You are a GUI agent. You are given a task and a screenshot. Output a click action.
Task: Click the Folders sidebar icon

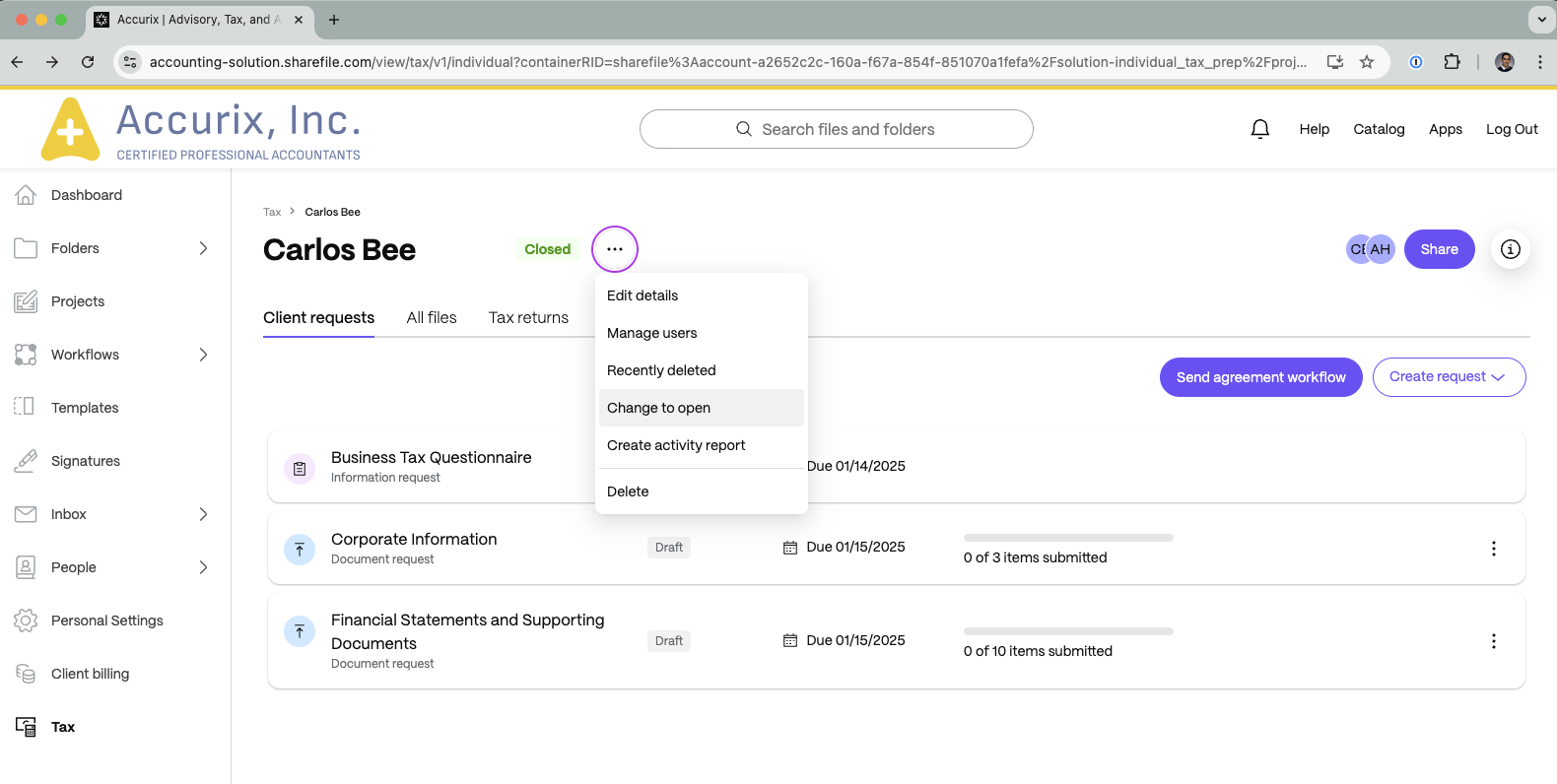[x=26, y=248]
